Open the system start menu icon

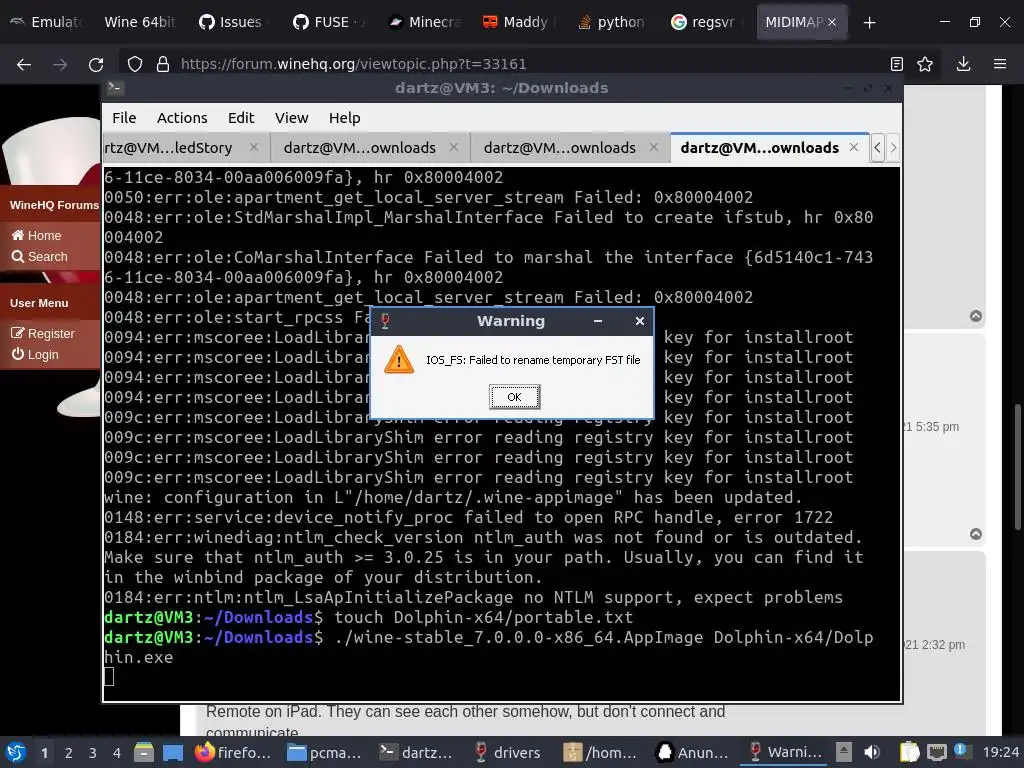16,752
